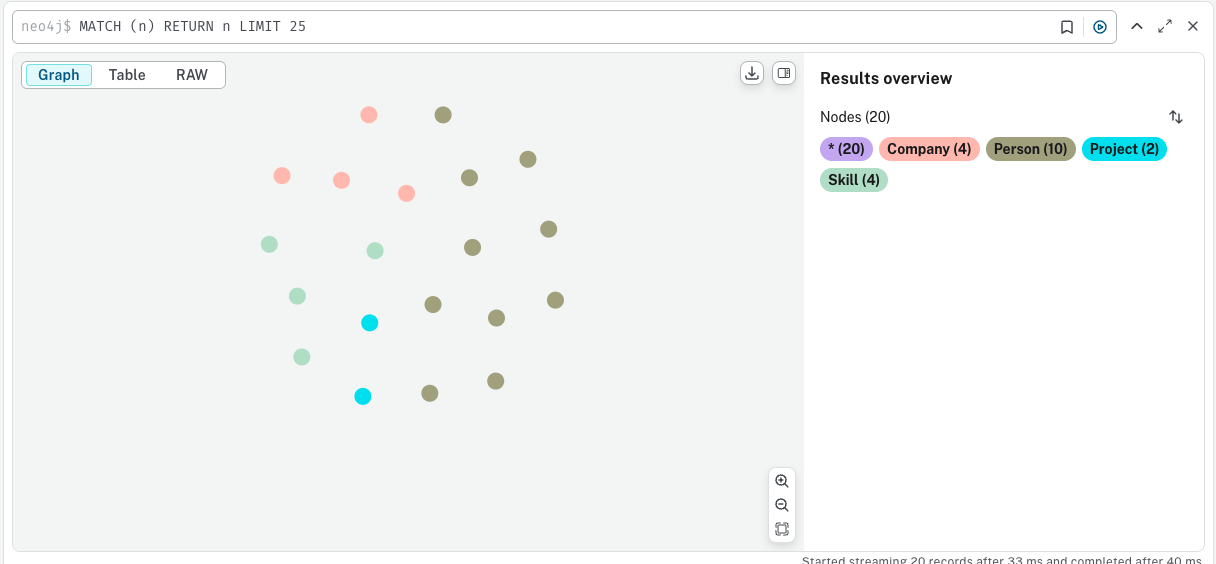Toggle the results overview side panel icon
Screen dimensions: 1216x564
click(784, 73)
